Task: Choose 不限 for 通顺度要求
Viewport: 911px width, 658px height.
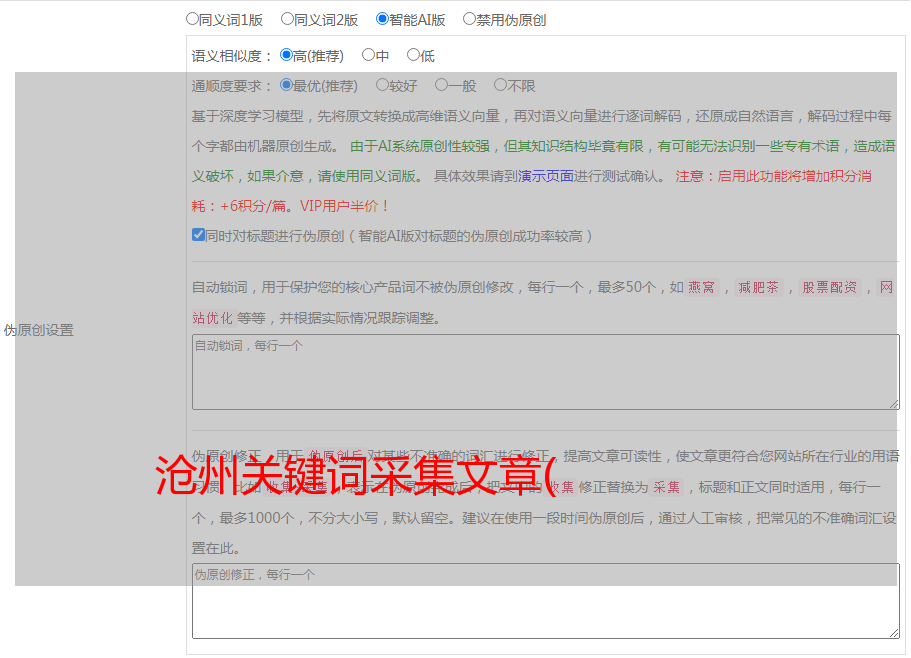Action: tap(500, 86)
